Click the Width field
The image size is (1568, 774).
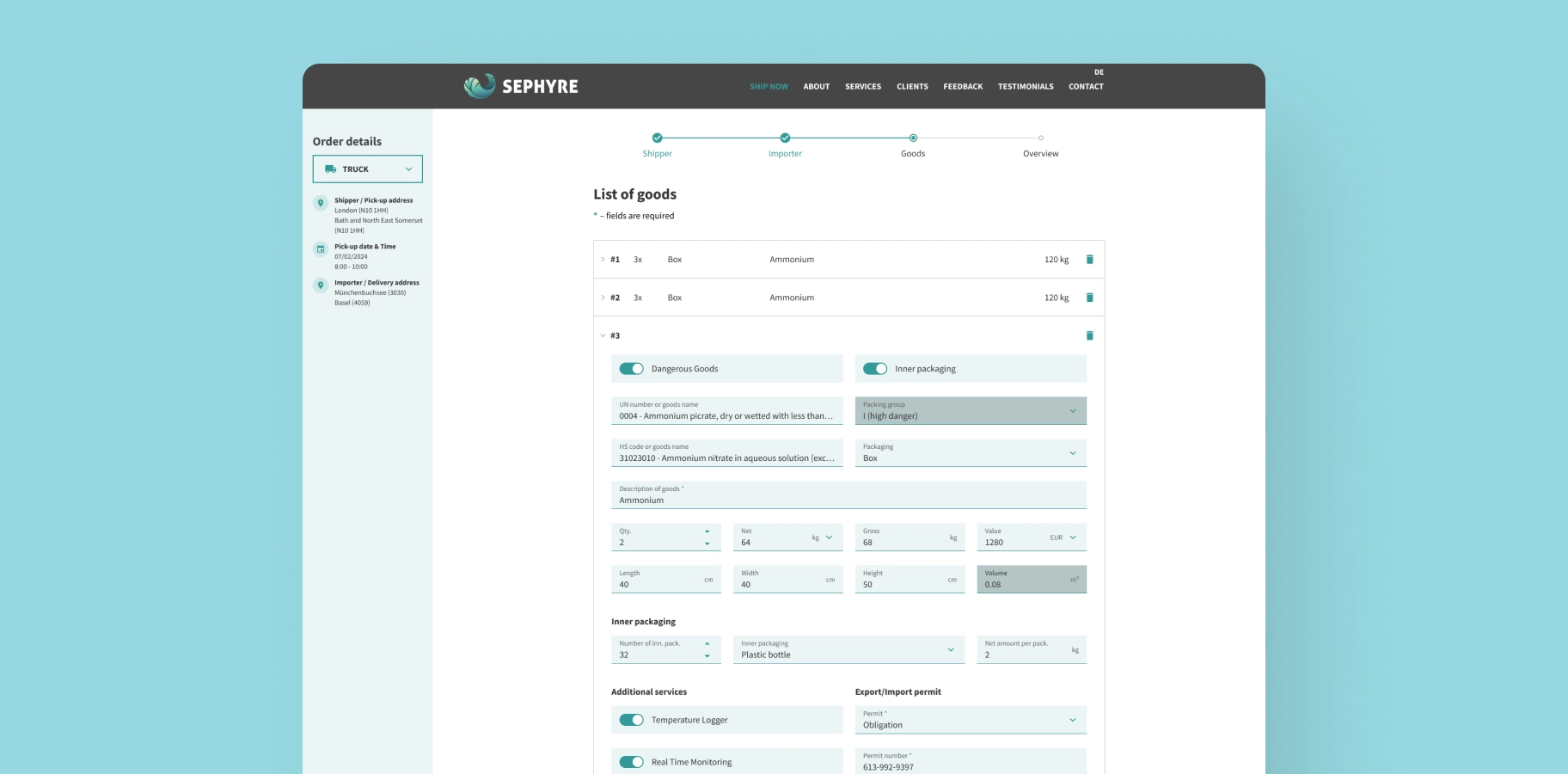787,580
